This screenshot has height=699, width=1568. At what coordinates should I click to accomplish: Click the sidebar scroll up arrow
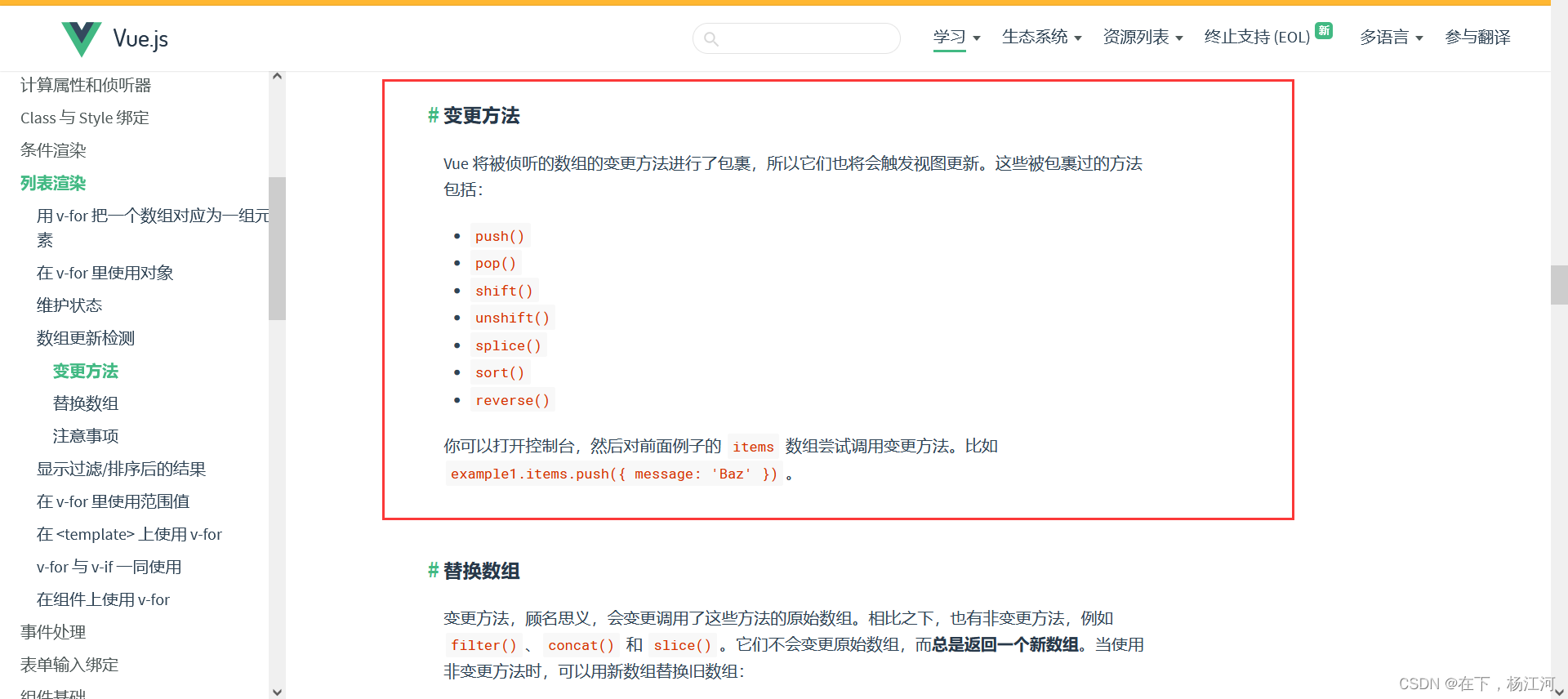pos(277,76)
